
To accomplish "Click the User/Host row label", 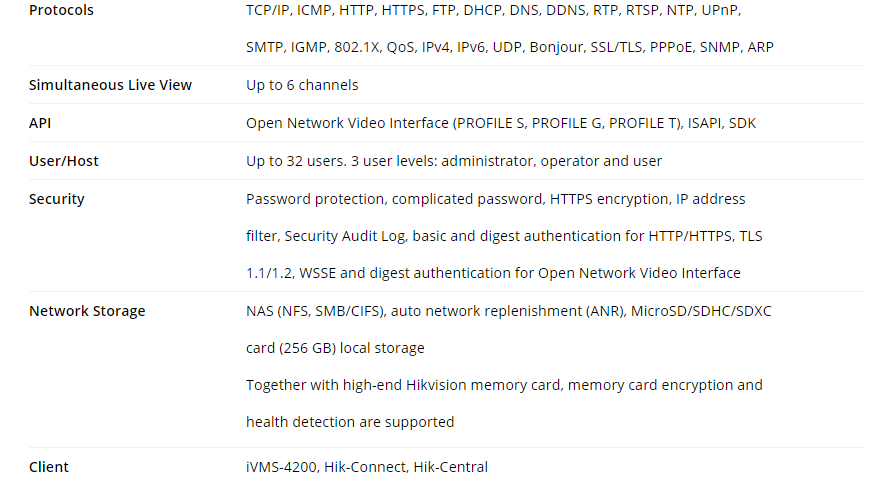I will 64,161.
